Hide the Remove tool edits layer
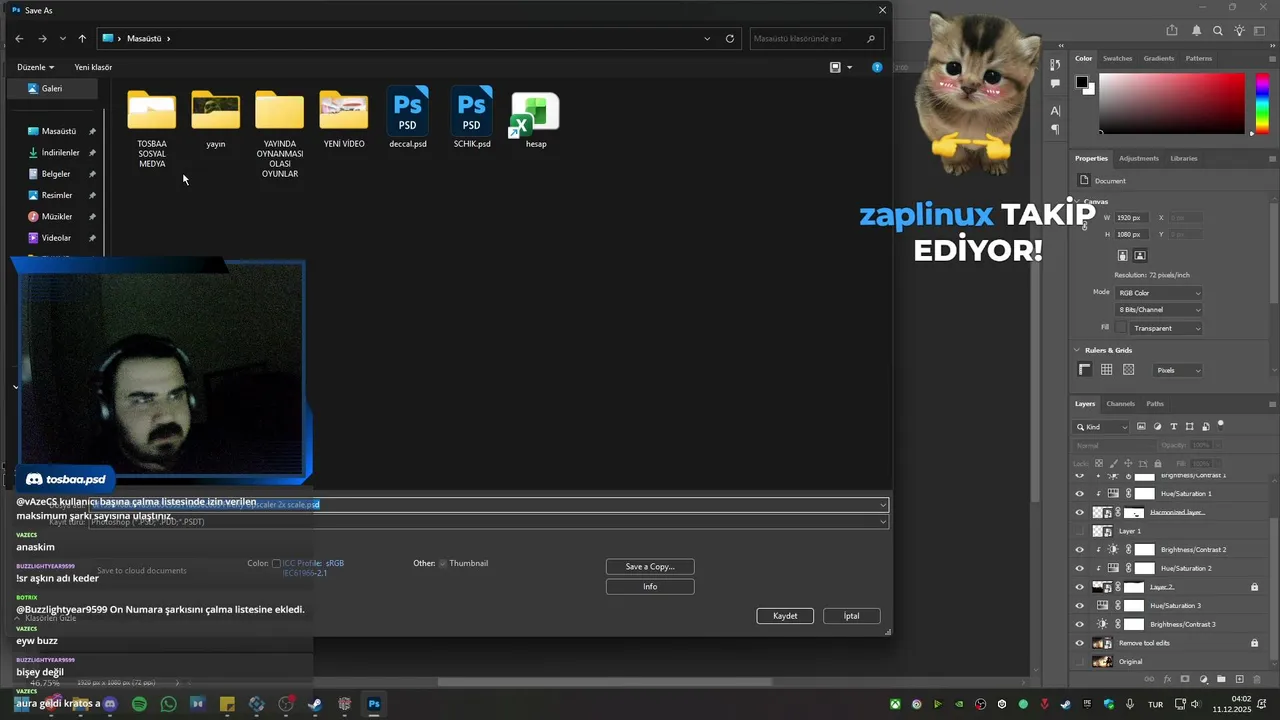Image resolution: width=1280 pixels, height=720 pixels. pyautogui.click(x=1079, y=643)
